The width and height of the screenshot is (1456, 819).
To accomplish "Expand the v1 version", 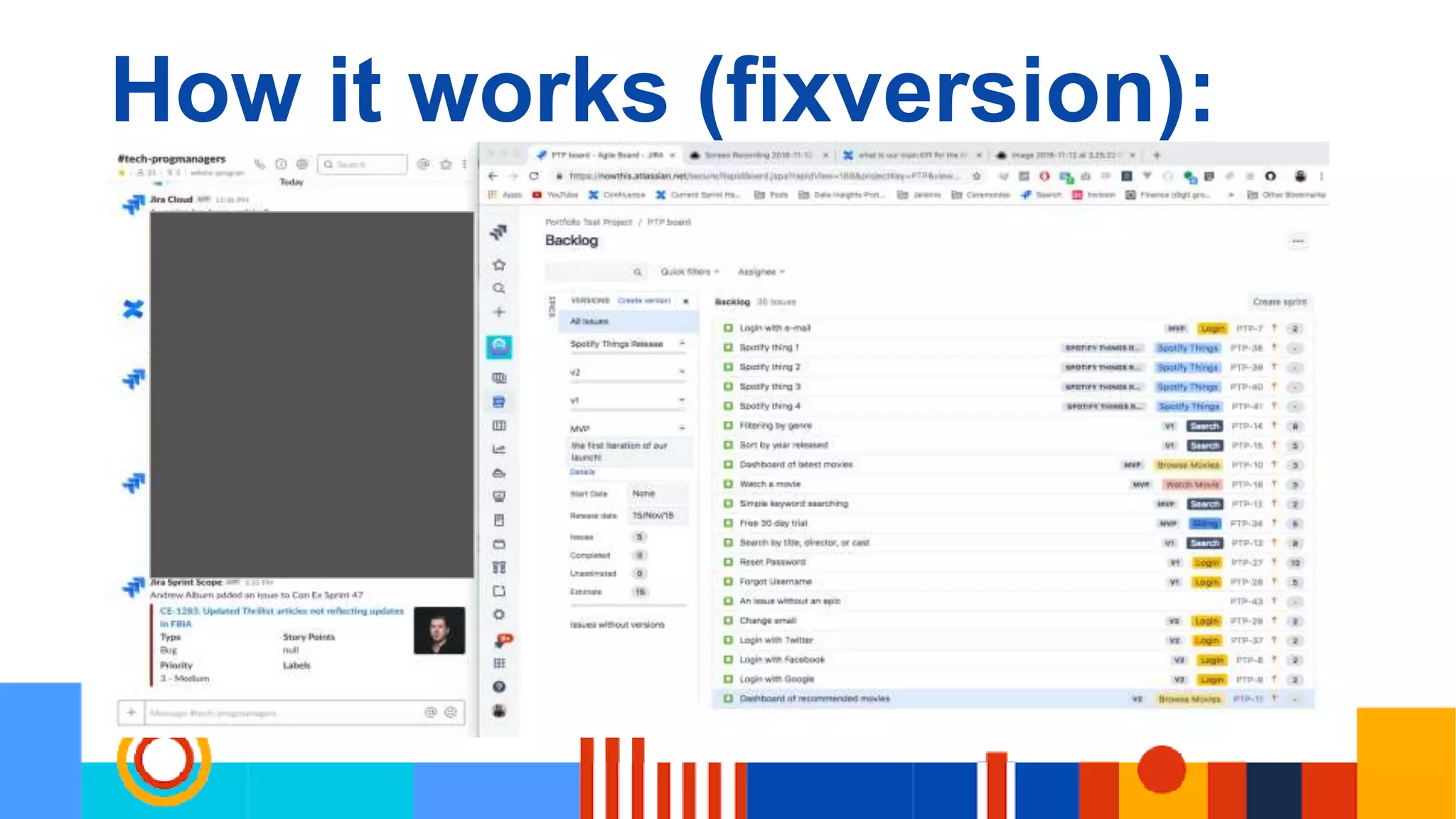I will coord(682,400).
